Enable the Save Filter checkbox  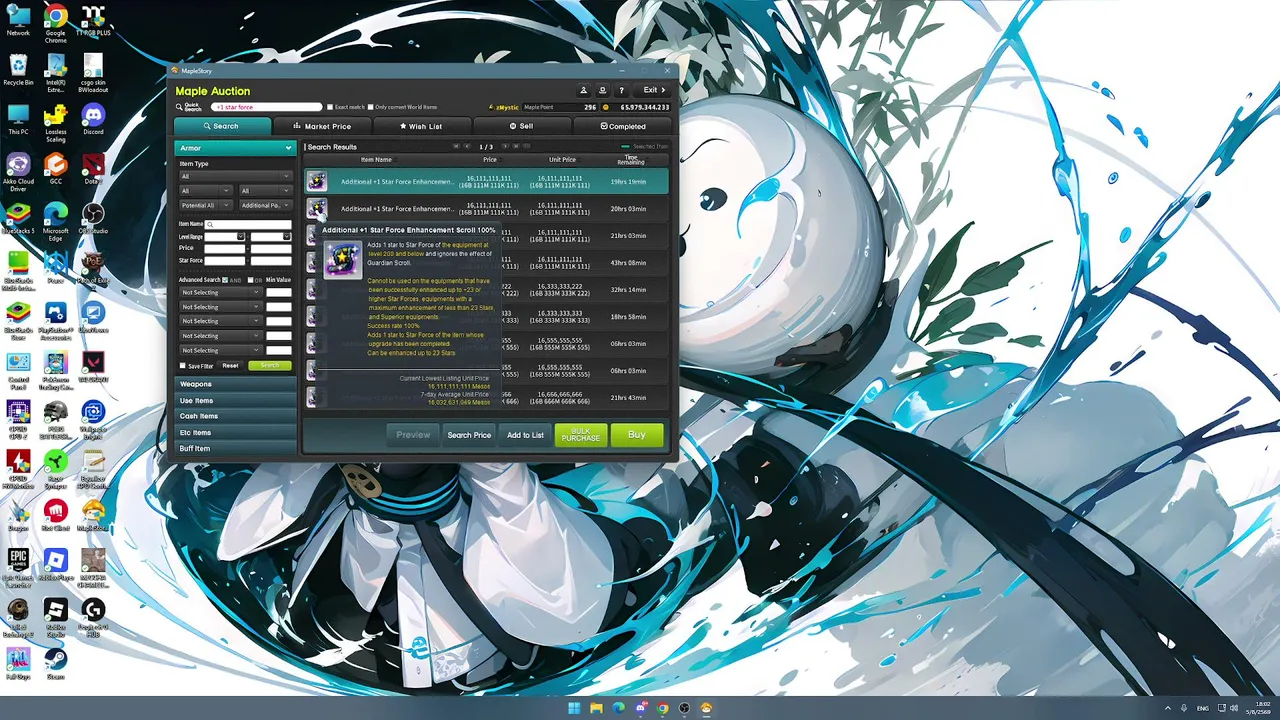[182, 366]
